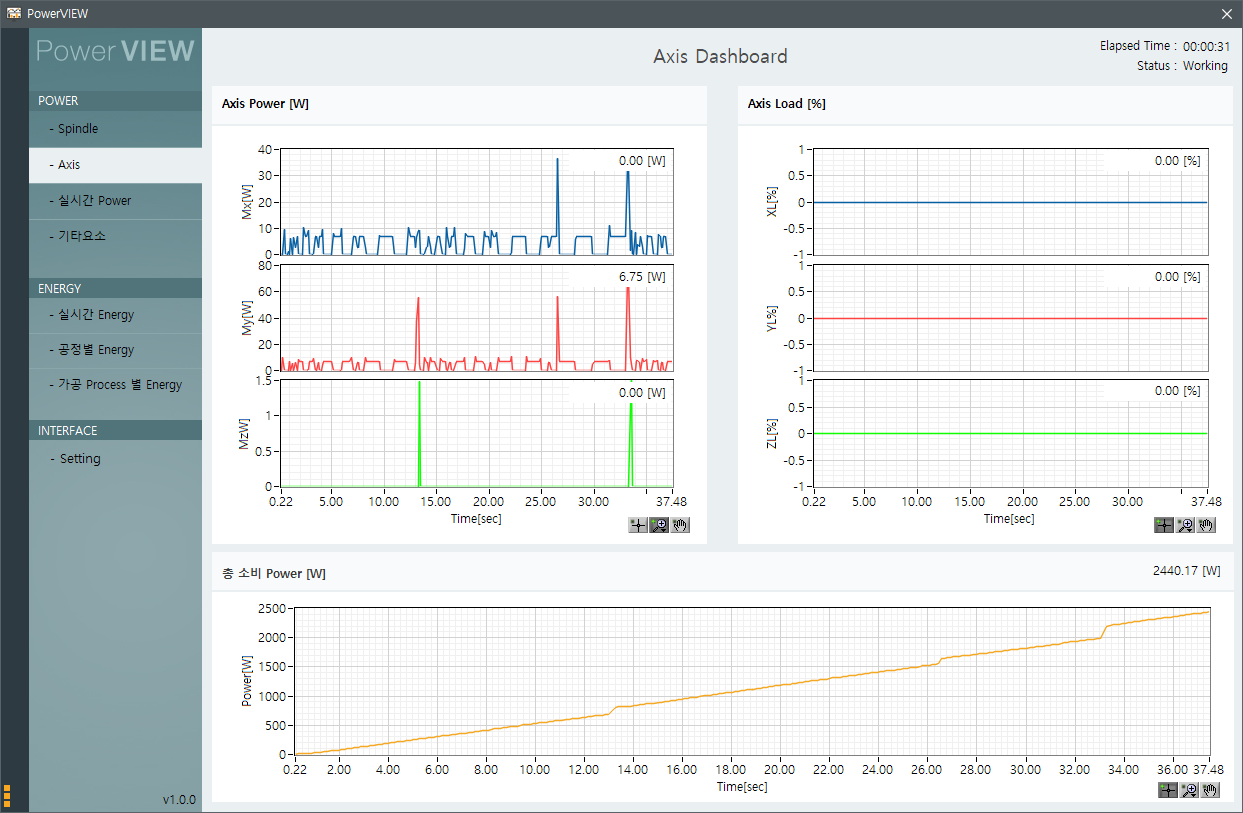The width and height of the screenshot is (1243, 813).
Task: Choose hand pan tool under Axis Power graph
Action: 681,525
